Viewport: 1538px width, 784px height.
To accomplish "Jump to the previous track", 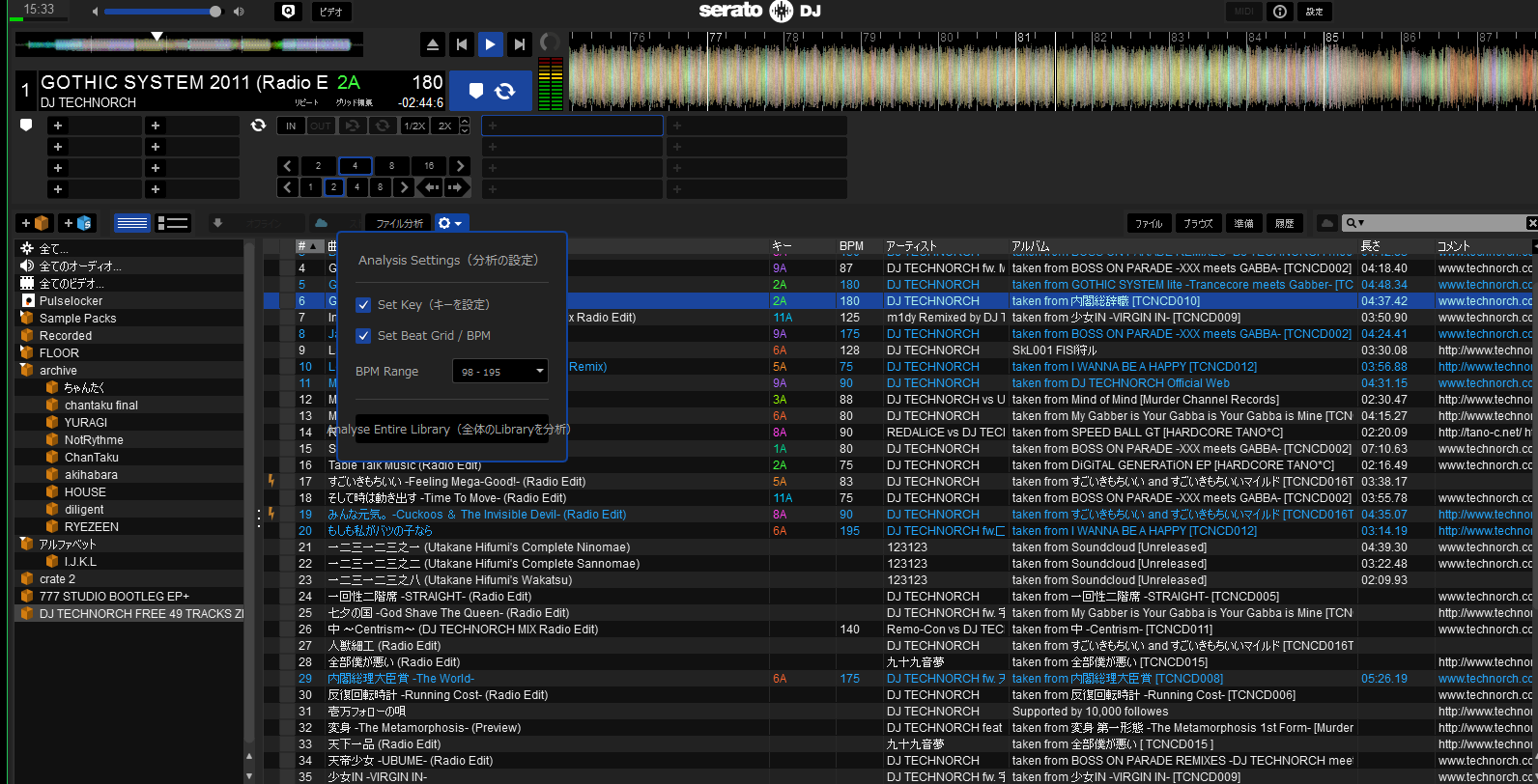I will tap(462, 44).
